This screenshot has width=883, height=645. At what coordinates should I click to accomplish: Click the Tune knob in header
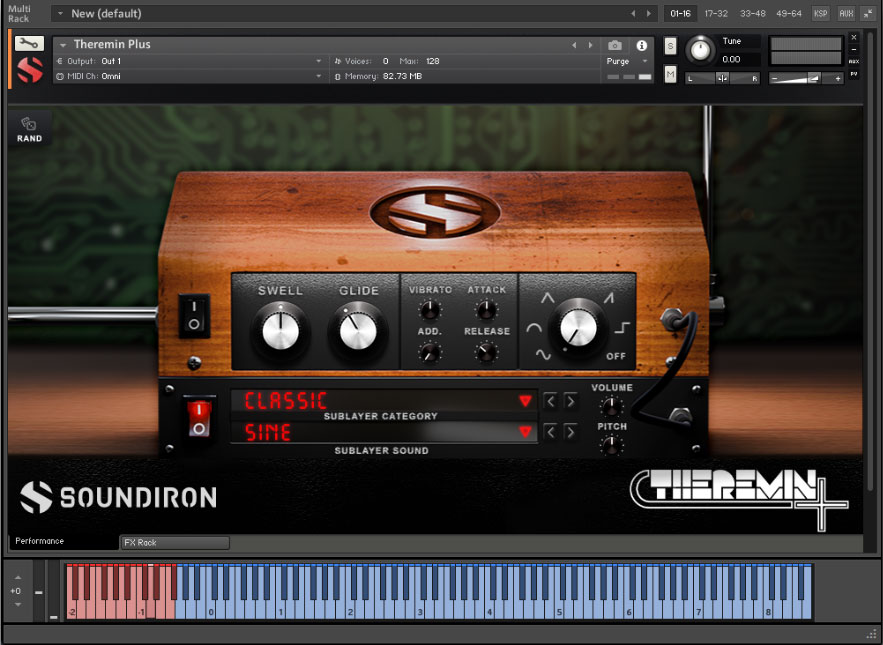(700, 50)
